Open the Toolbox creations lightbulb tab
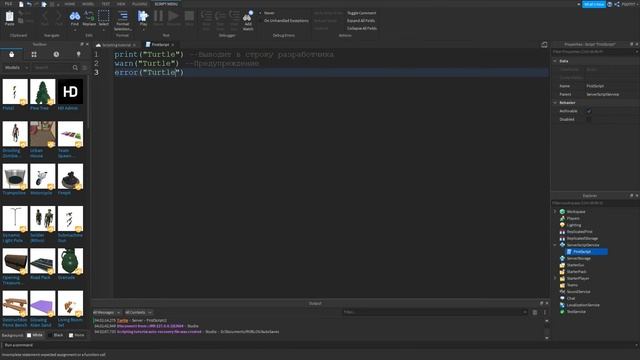This screenshot has height=360, width=640. tap(78, 54)
